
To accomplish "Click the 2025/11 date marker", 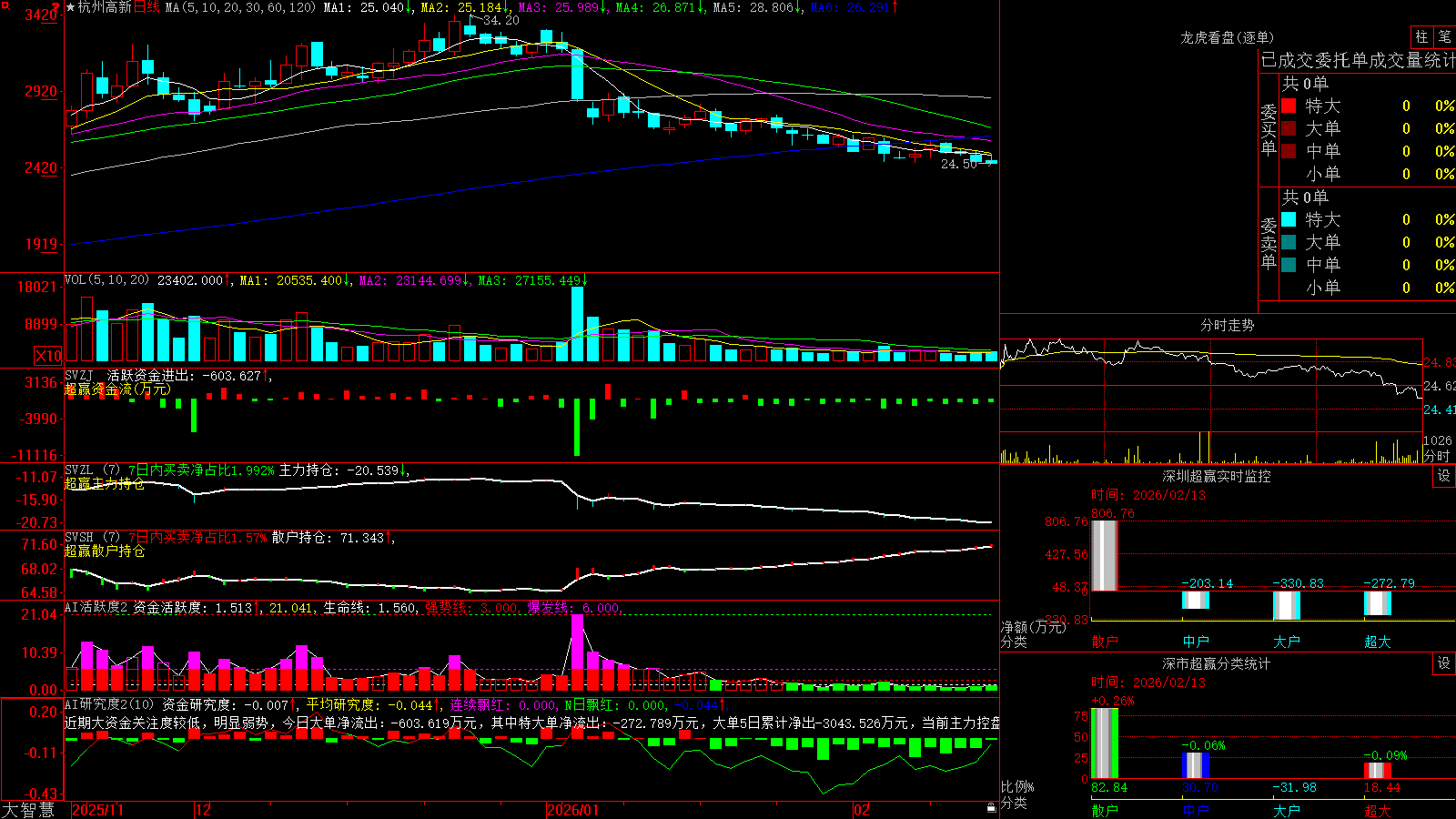I will click(97, 810).
